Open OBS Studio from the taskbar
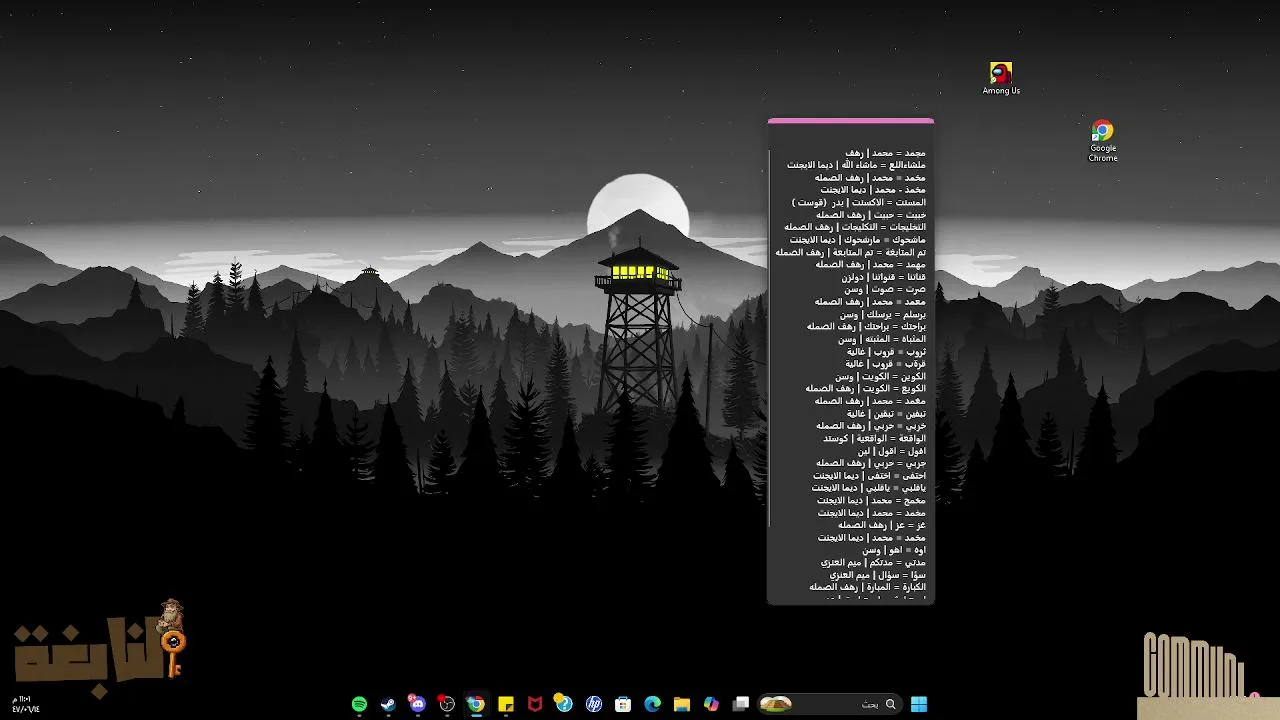1280x720 pixels. coord(447,704)
